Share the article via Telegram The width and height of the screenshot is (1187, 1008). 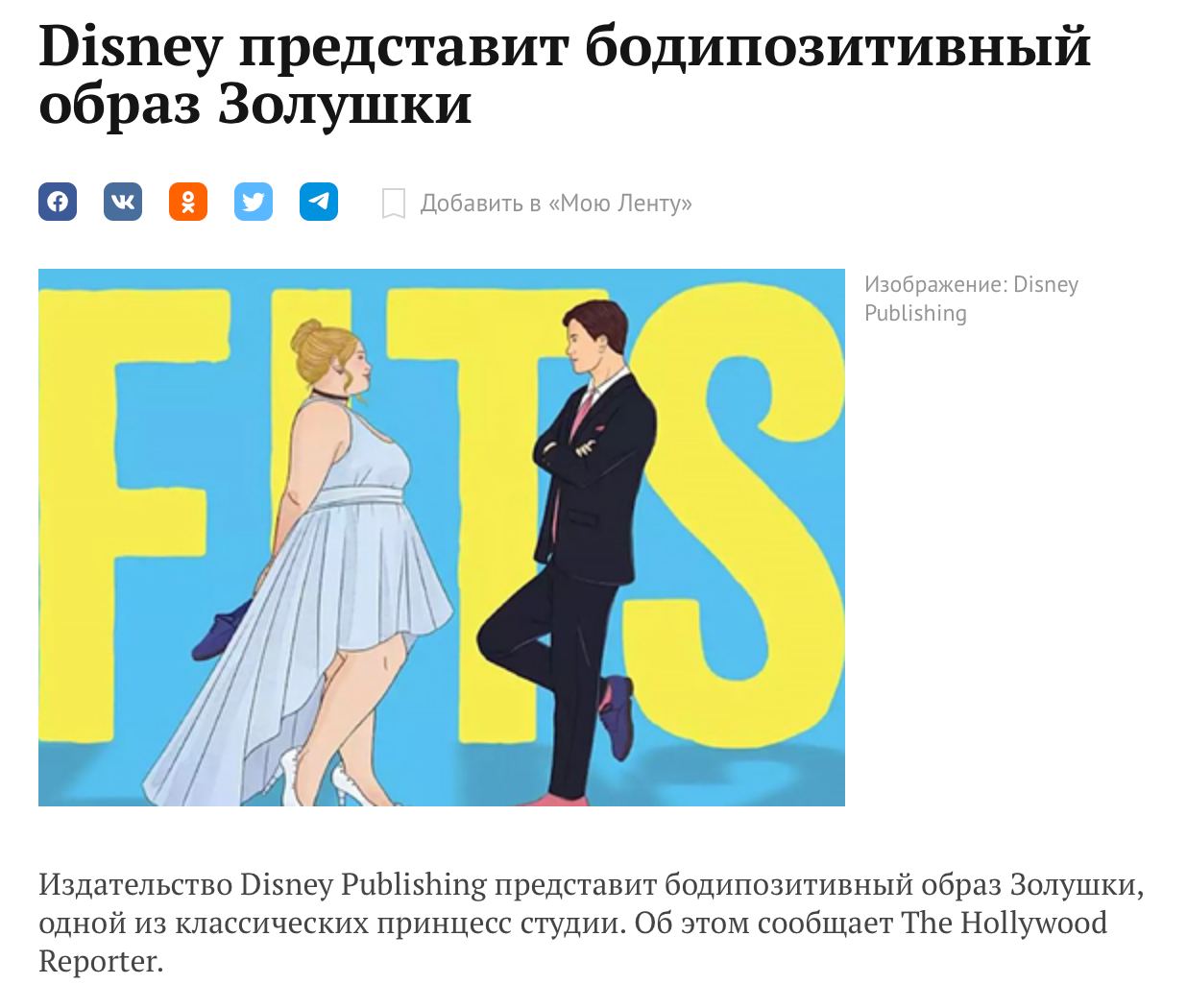click(319, 202)
